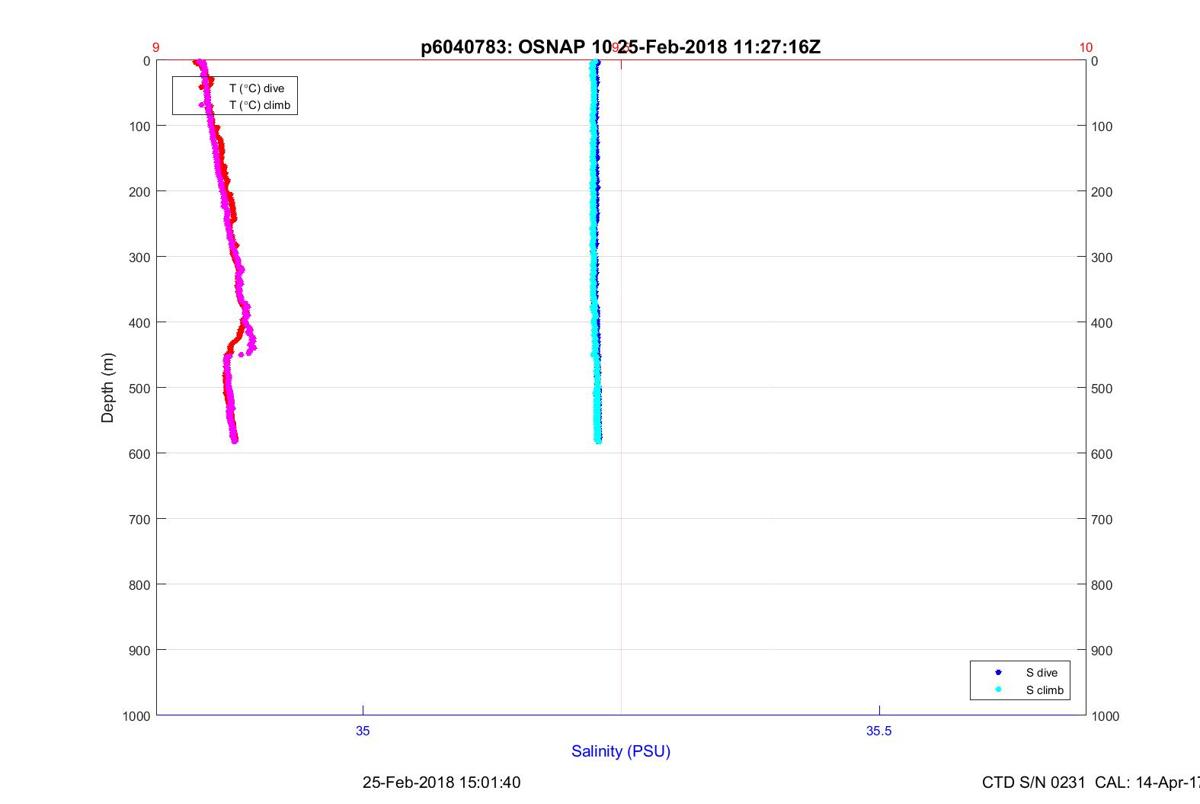Click the 400 tick on left depth axis

[x=140, y=322]
